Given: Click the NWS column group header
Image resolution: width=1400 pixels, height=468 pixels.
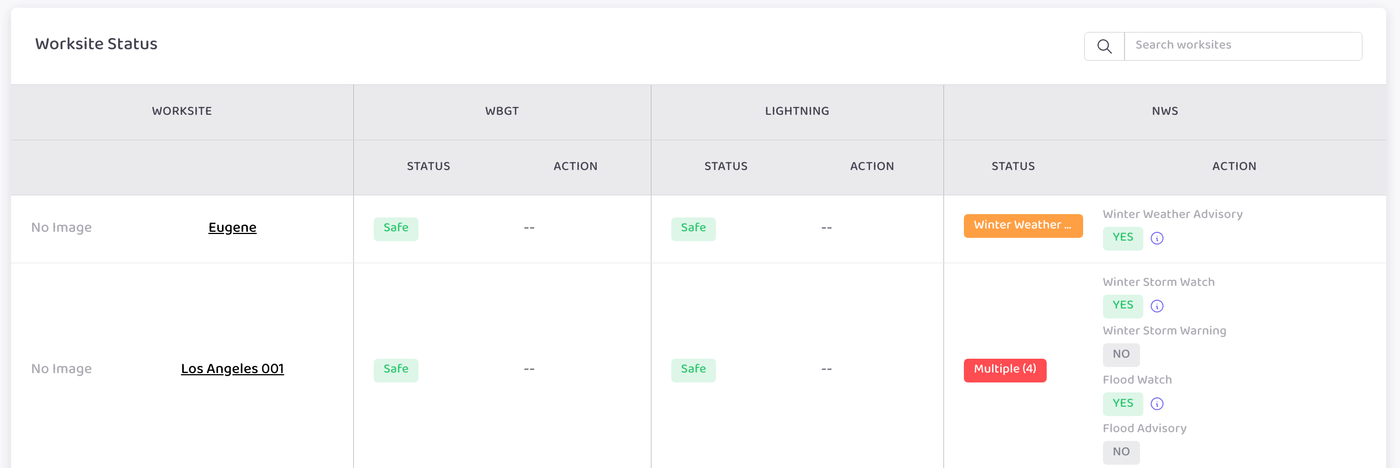Looking at the screenshot, I should tap(1165, 112).
